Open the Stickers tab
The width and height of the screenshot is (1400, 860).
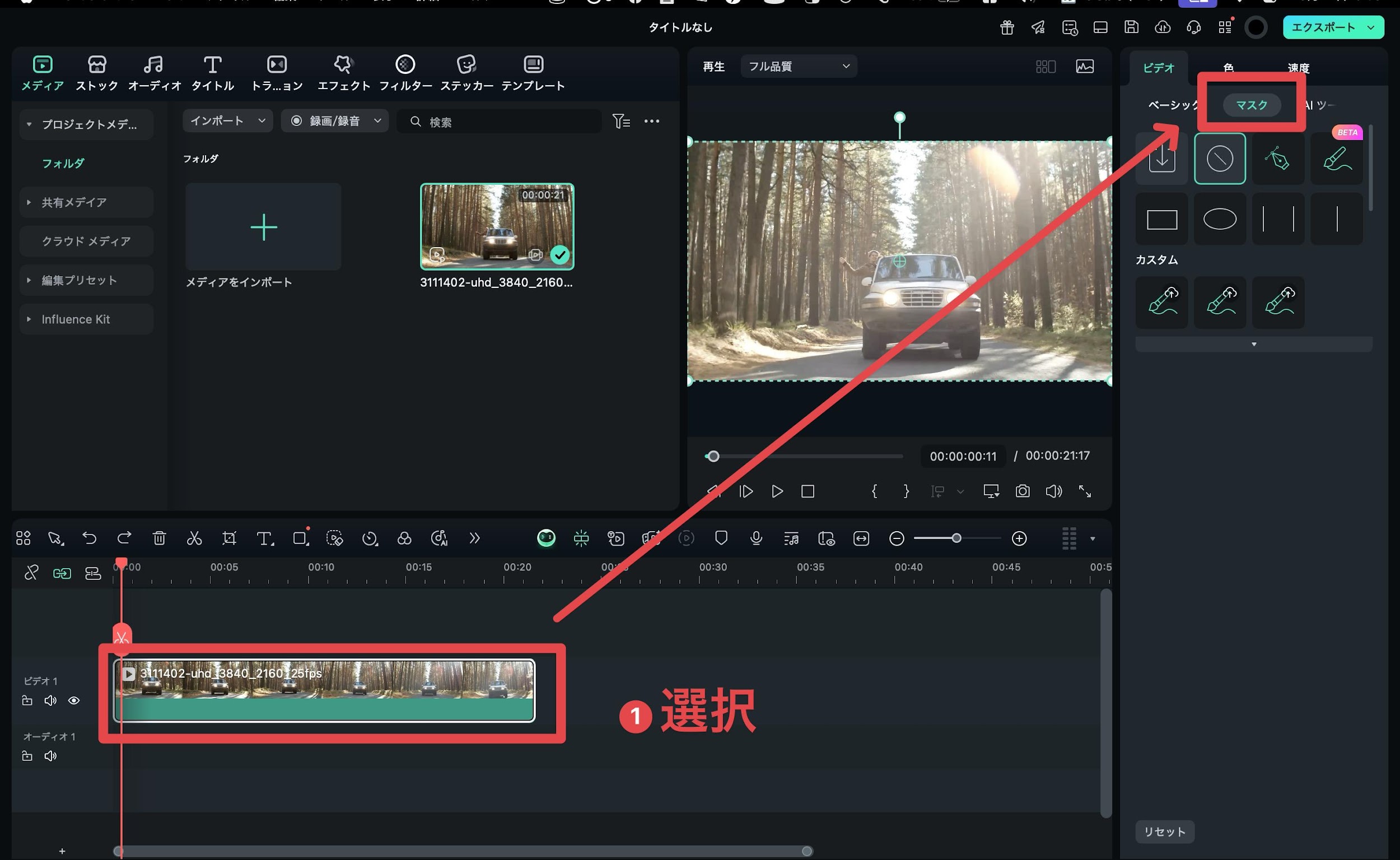pyautogui.click(x=466, y=73)
